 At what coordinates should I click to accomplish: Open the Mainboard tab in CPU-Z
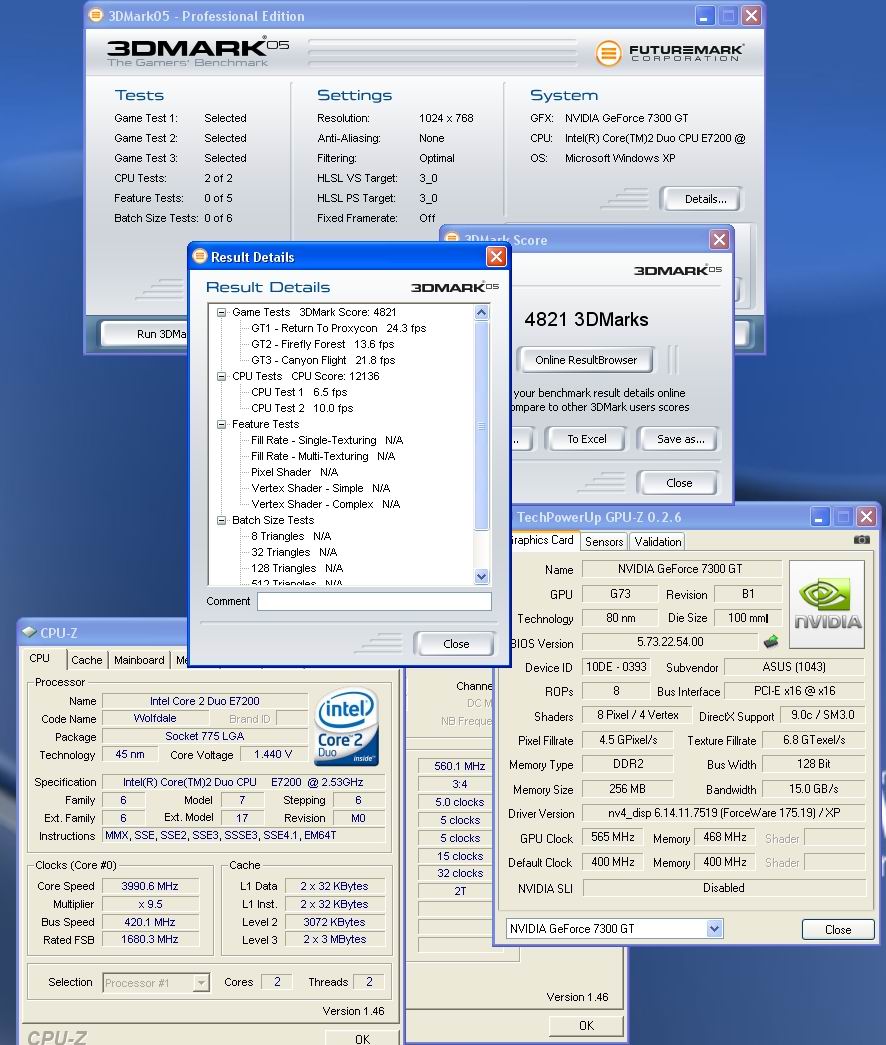tap(139, 660)
